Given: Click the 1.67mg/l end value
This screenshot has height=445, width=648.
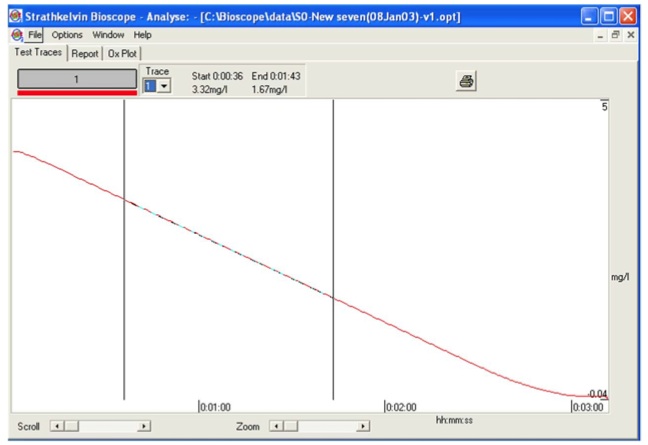Looking at the screenshot, I should pos(269,90).
